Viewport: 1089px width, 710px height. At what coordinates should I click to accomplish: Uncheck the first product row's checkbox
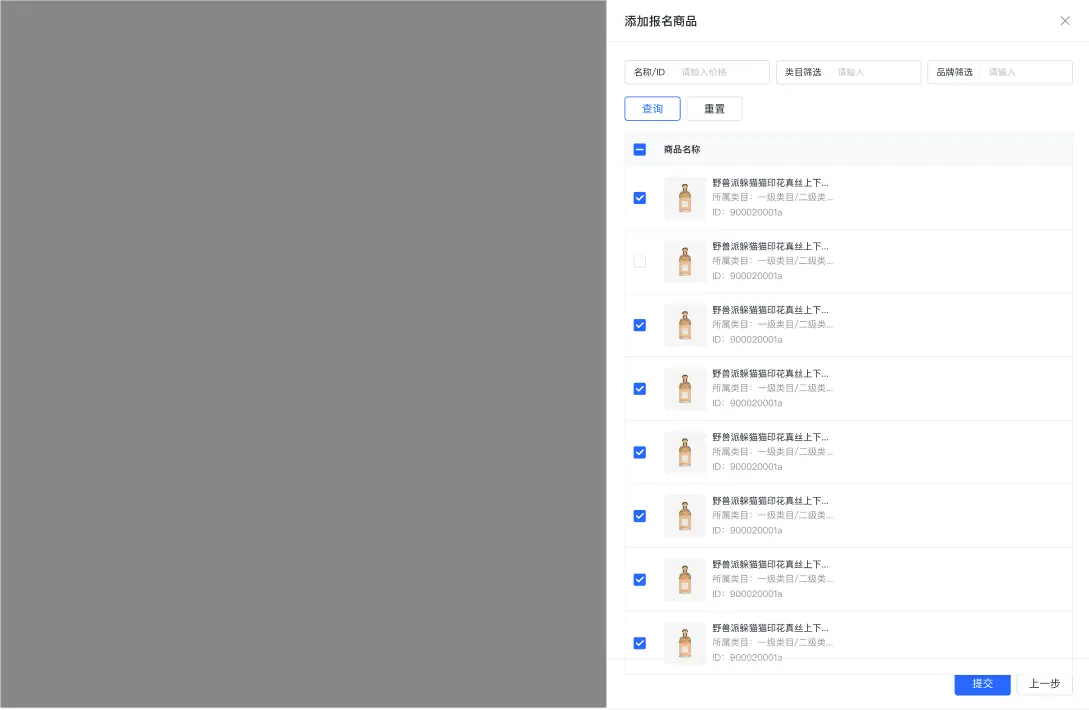coord(640,198)
